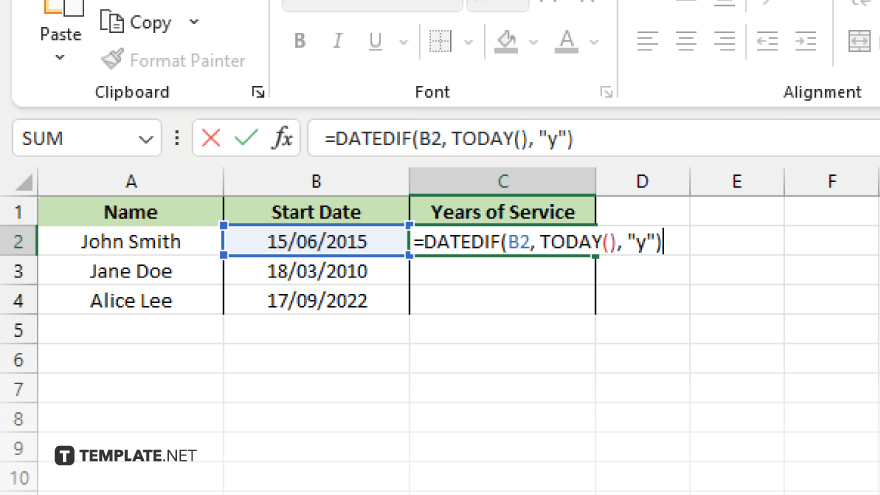This screenshot has height=495, width=880.
Task: Cancel the formula entry with the red X
Action: pyautogui.click(x=211, y=138)
